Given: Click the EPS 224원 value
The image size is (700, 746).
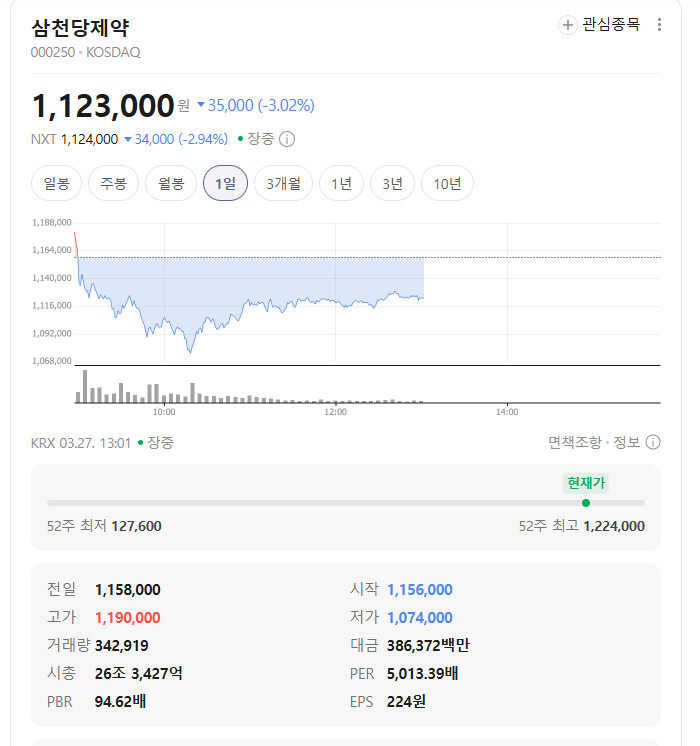Looking at the screenshot, I should tap(406, 702).
